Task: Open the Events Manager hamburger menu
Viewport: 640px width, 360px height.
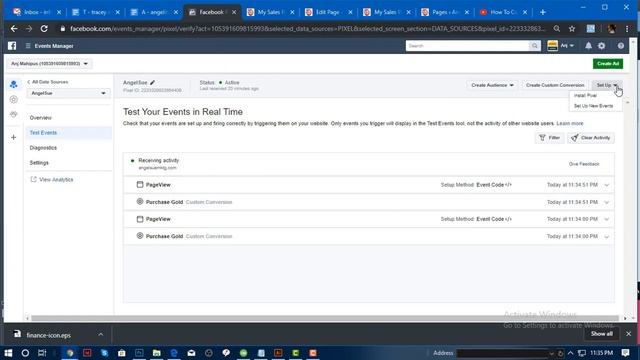Action: pos(28,46)
